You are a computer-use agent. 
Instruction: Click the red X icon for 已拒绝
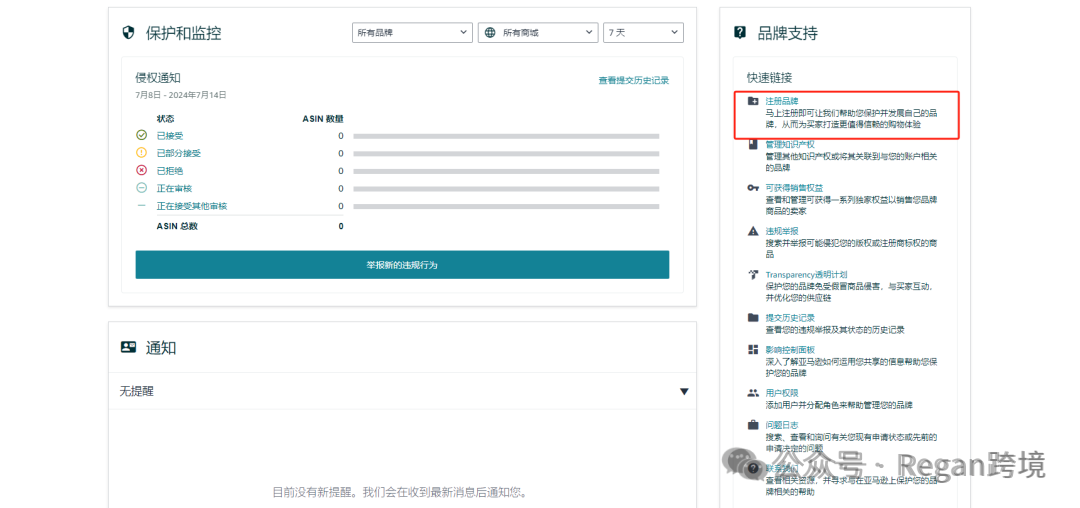point(142,170)
